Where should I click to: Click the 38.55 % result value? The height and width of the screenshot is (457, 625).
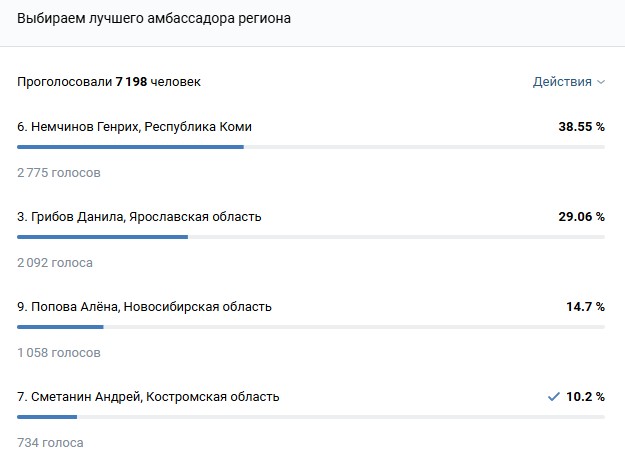pyautogui.click(x=581, y=127)
